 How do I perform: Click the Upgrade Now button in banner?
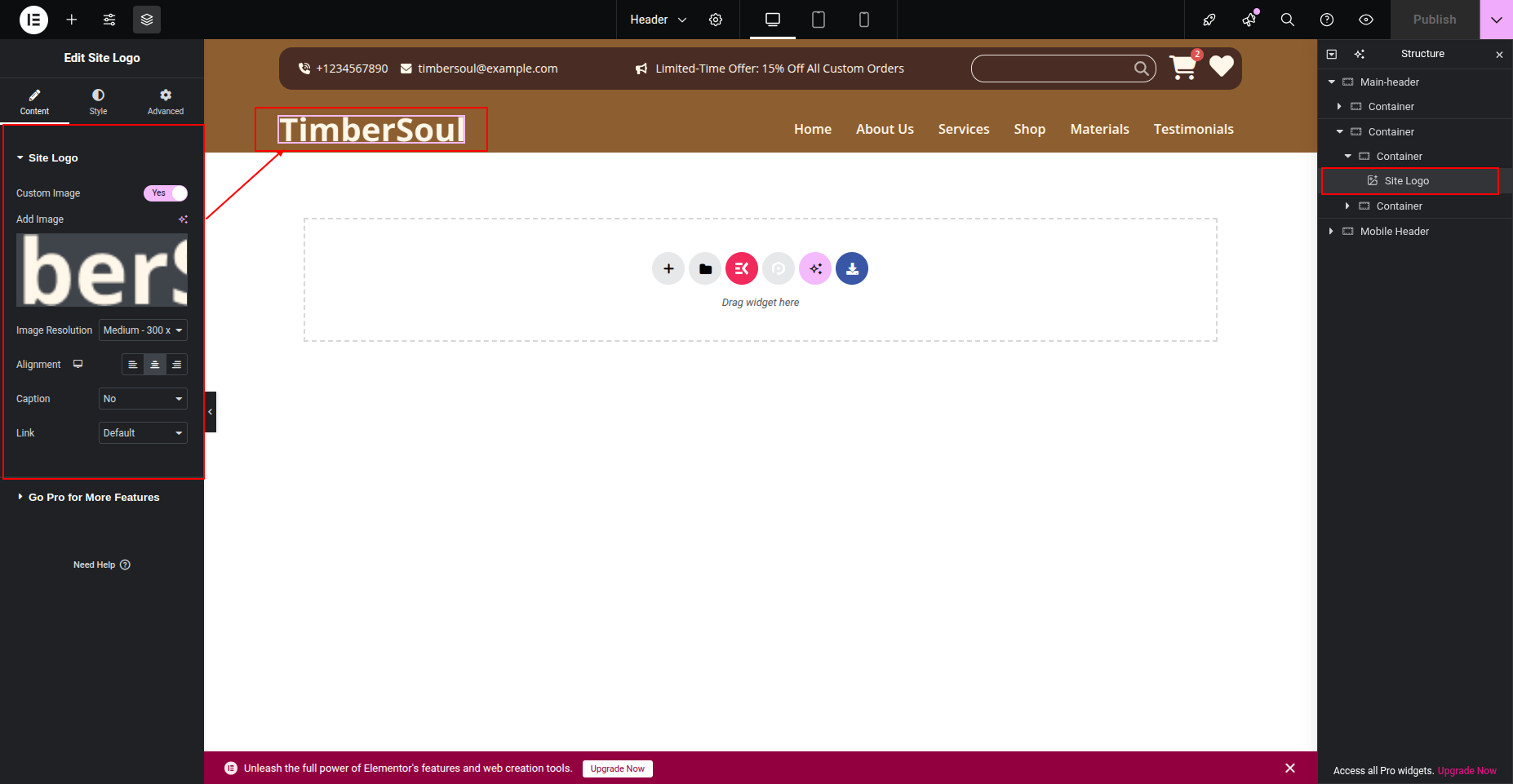617,768
